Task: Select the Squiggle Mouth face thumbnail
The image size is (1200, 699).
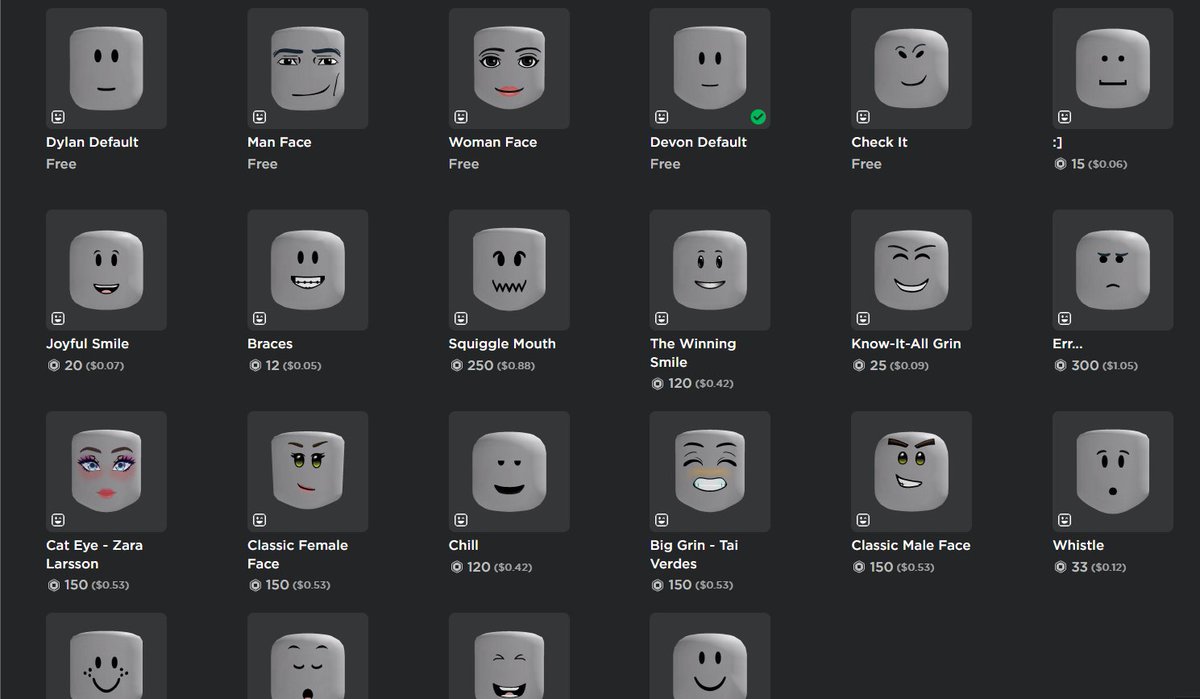Action: point(509,270)
